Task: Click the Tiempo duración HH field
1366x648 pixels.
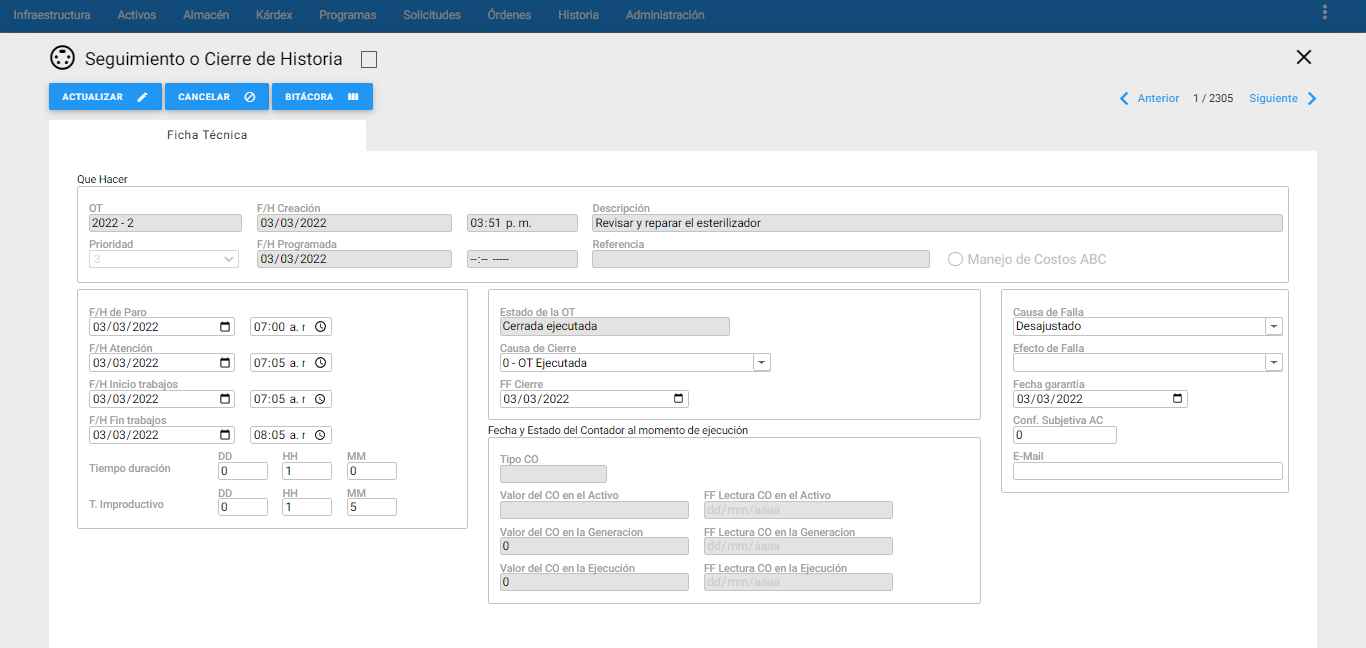Action: (307, 471)
